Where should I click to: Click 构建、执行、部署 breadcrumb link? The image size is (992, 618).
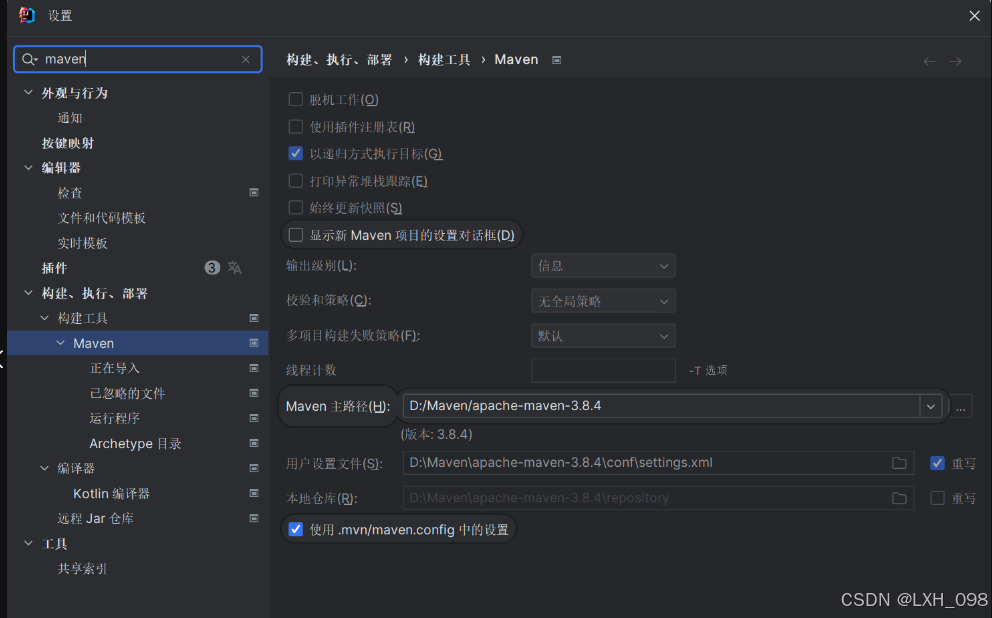point(339,59)
